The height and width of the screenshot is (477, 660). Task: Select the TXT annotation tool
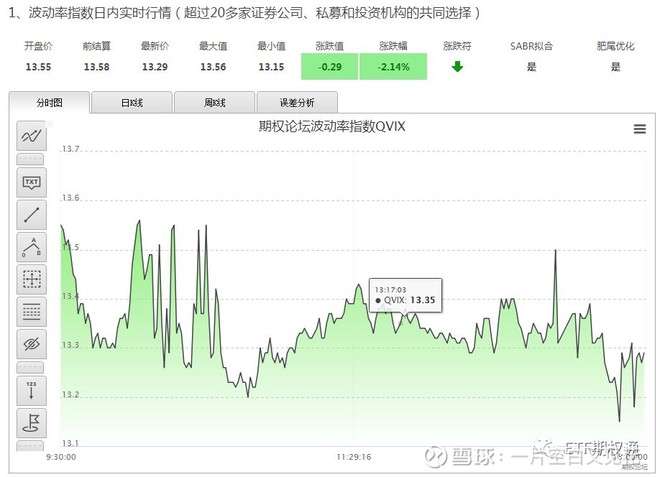click(32, 182)
